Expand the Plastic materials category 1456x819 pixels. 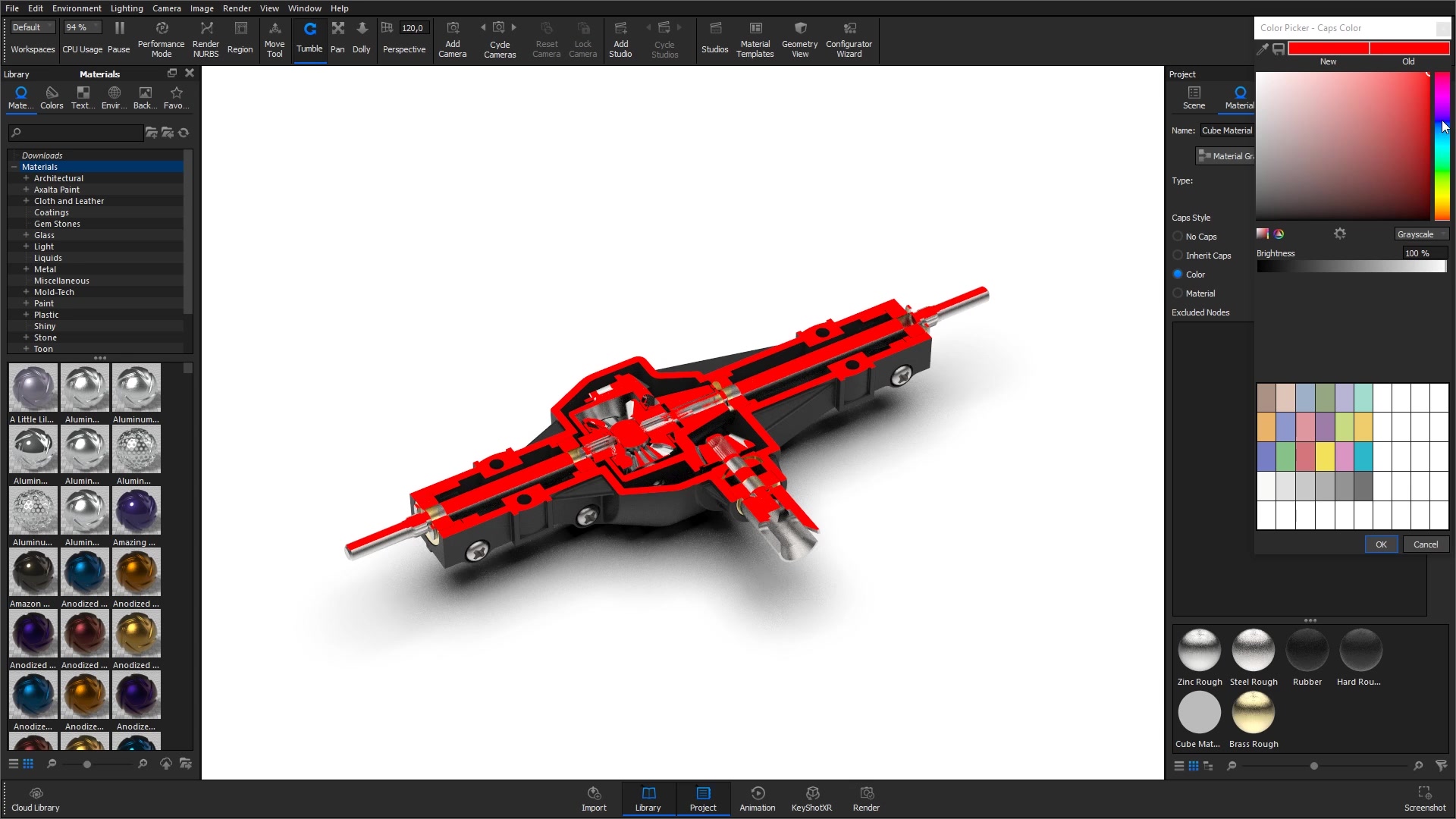pos(27,315)
